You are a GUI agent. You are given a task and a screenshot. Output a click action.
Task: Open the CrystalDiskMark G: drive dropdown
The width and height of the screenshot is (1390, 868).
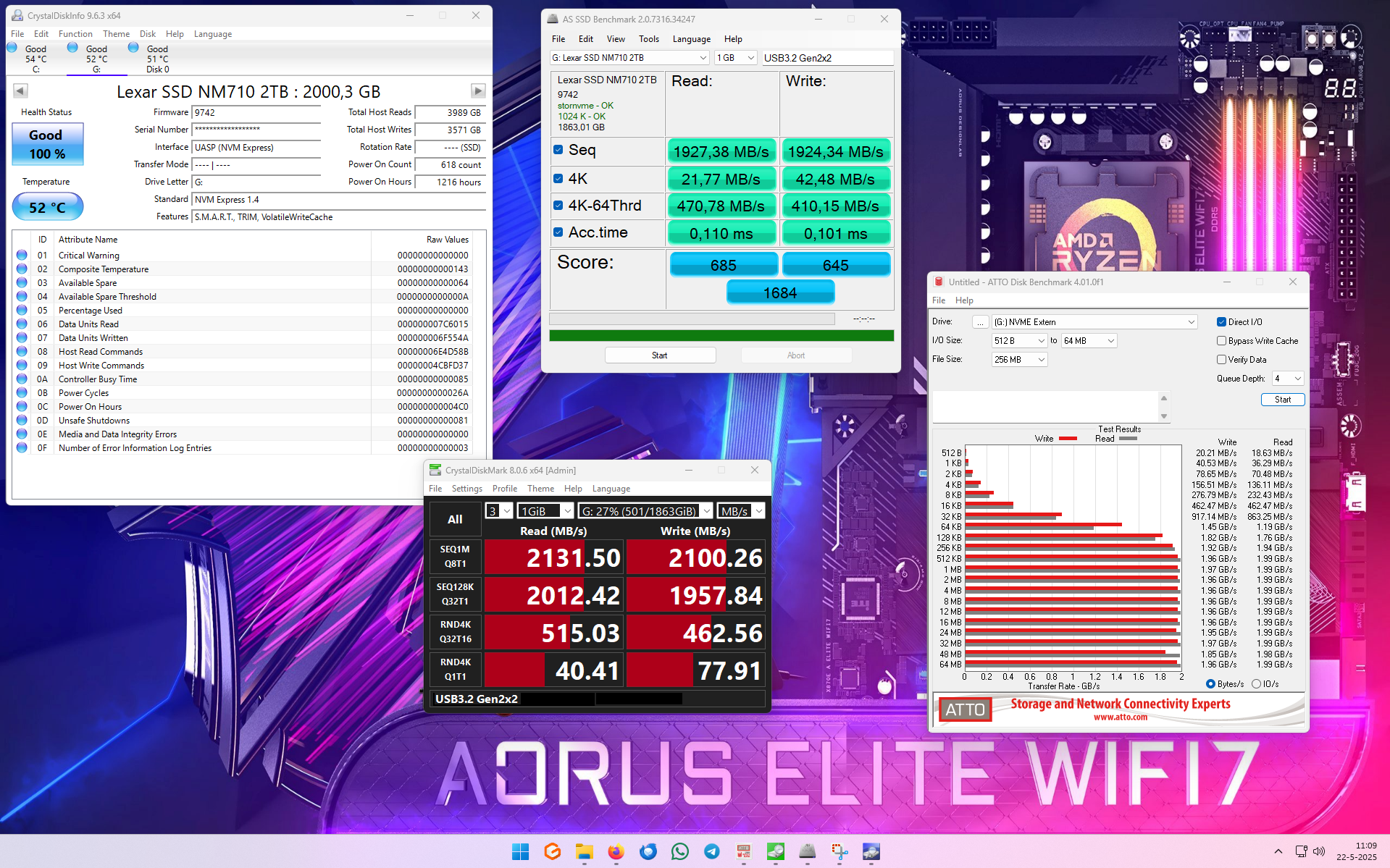click(645, 511)
